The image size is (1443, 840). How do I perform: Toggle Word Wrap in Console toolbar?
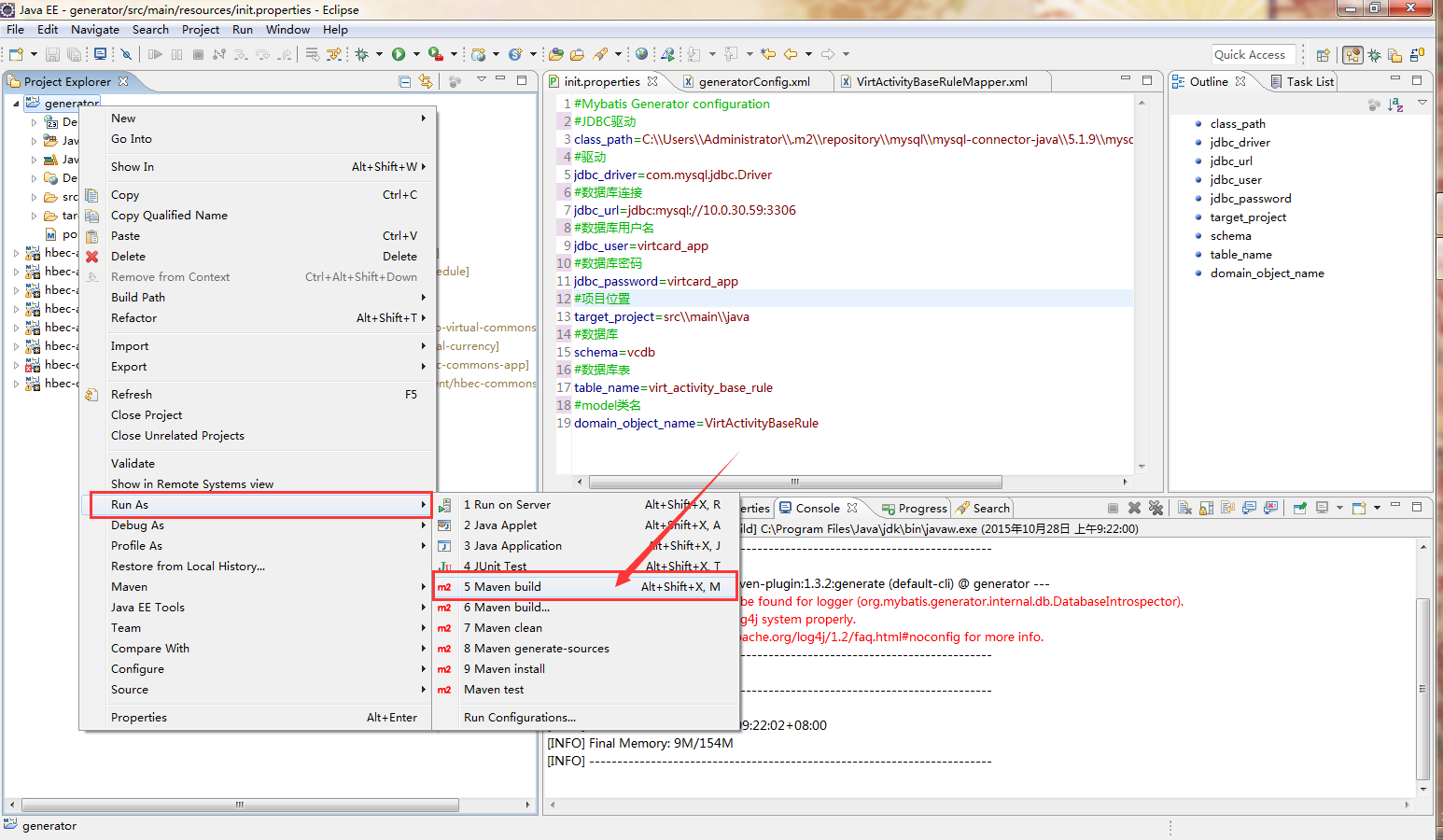[1227, 508]
